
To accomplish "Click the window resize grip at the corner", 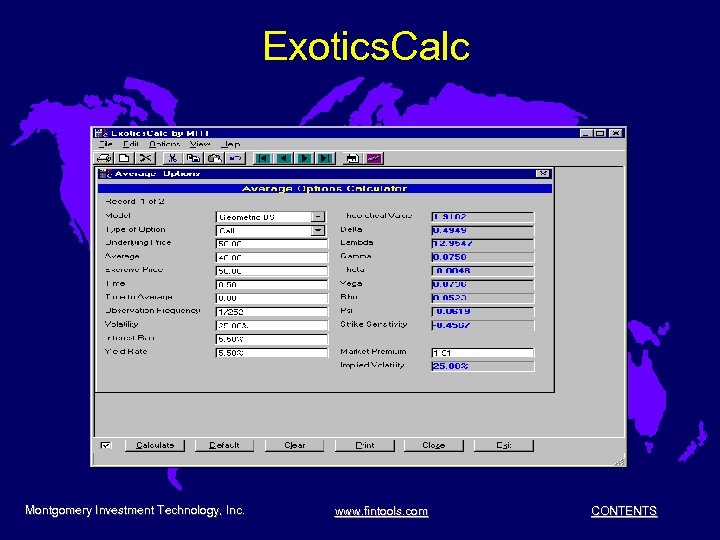I will 619,461.
